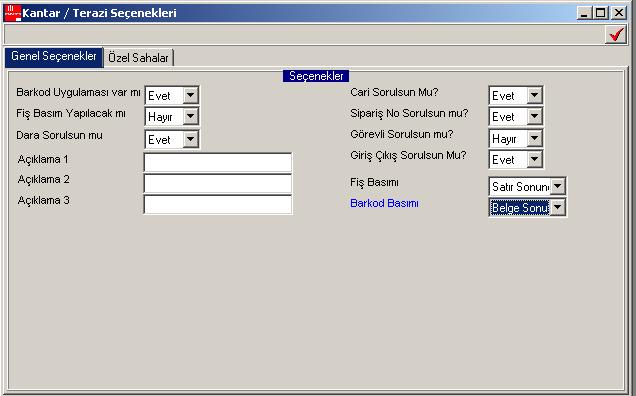Screen dimensions: 636x396
Task: Click the Barkod Basımı blue label
Action: point(384,203)
